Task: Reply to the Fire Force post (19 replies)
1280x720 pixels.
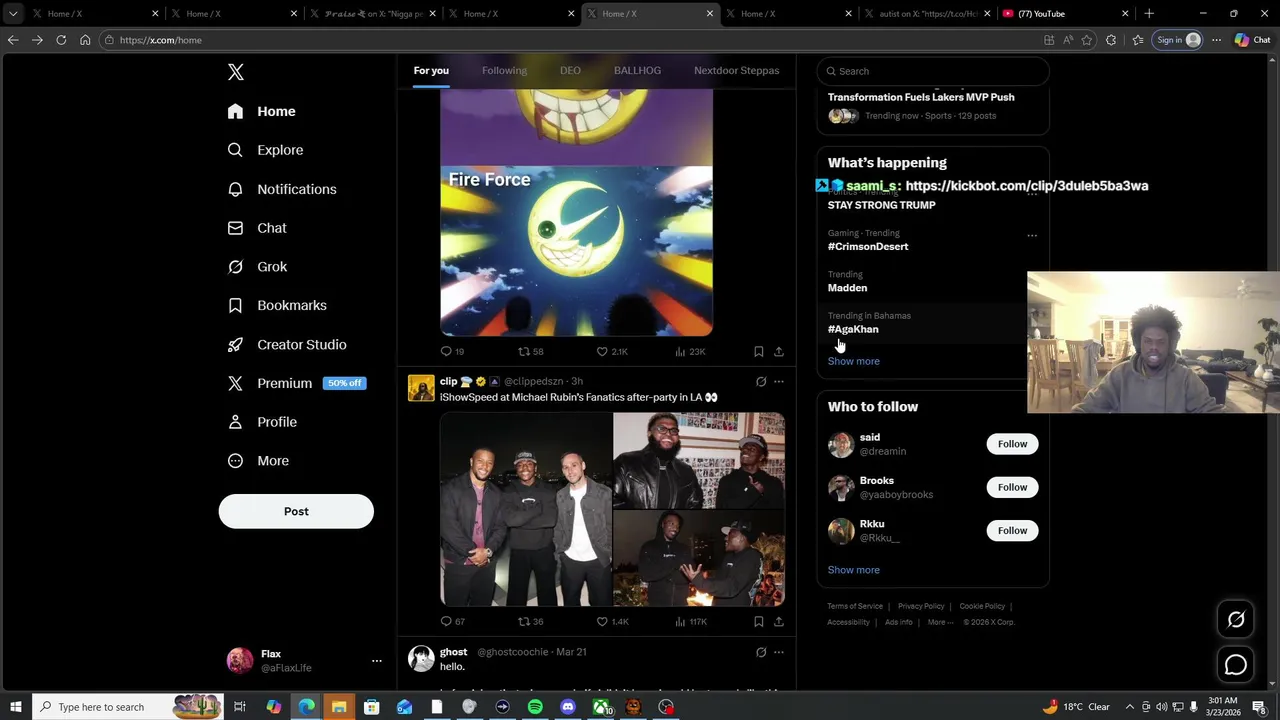Action: click(452, 352)
